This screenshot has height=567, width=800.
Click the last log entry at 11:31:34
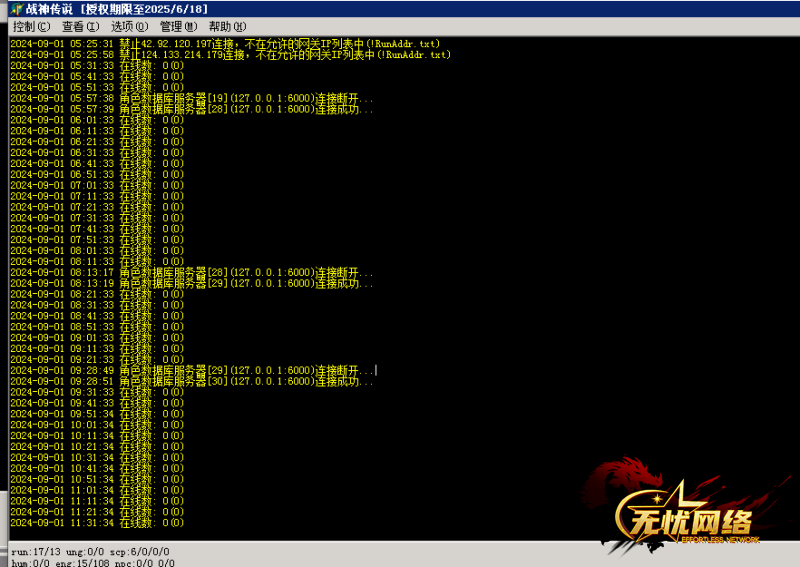(x=97, y=522)
